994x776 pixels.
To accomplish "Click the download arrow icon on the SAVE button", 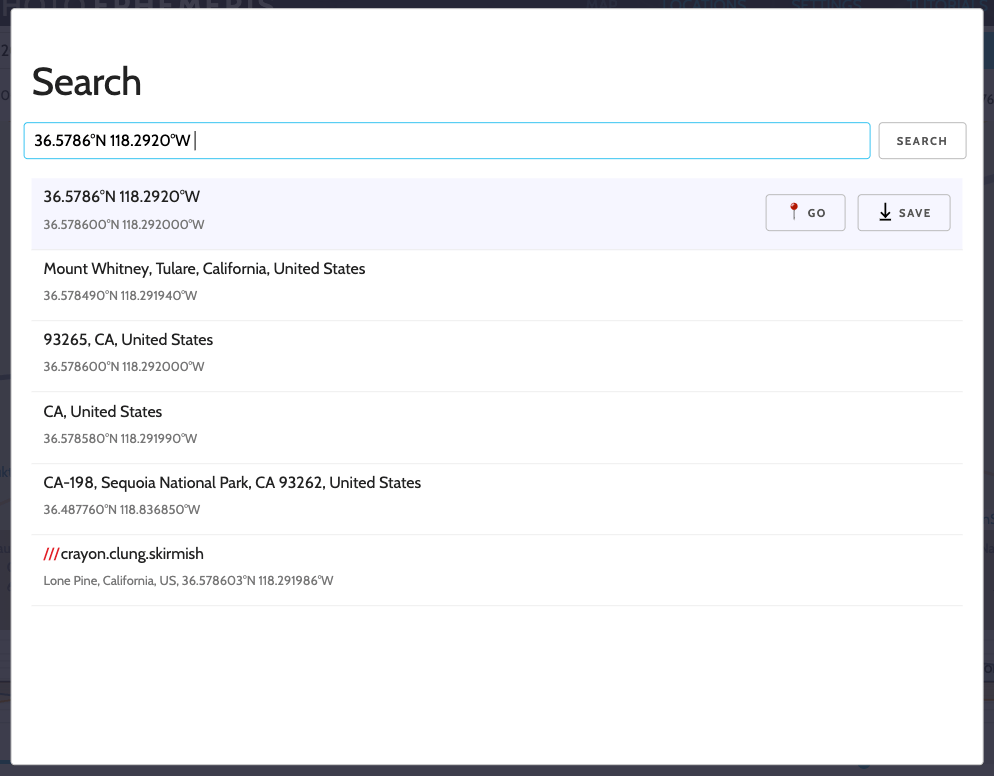I will (x=884, y=212).
